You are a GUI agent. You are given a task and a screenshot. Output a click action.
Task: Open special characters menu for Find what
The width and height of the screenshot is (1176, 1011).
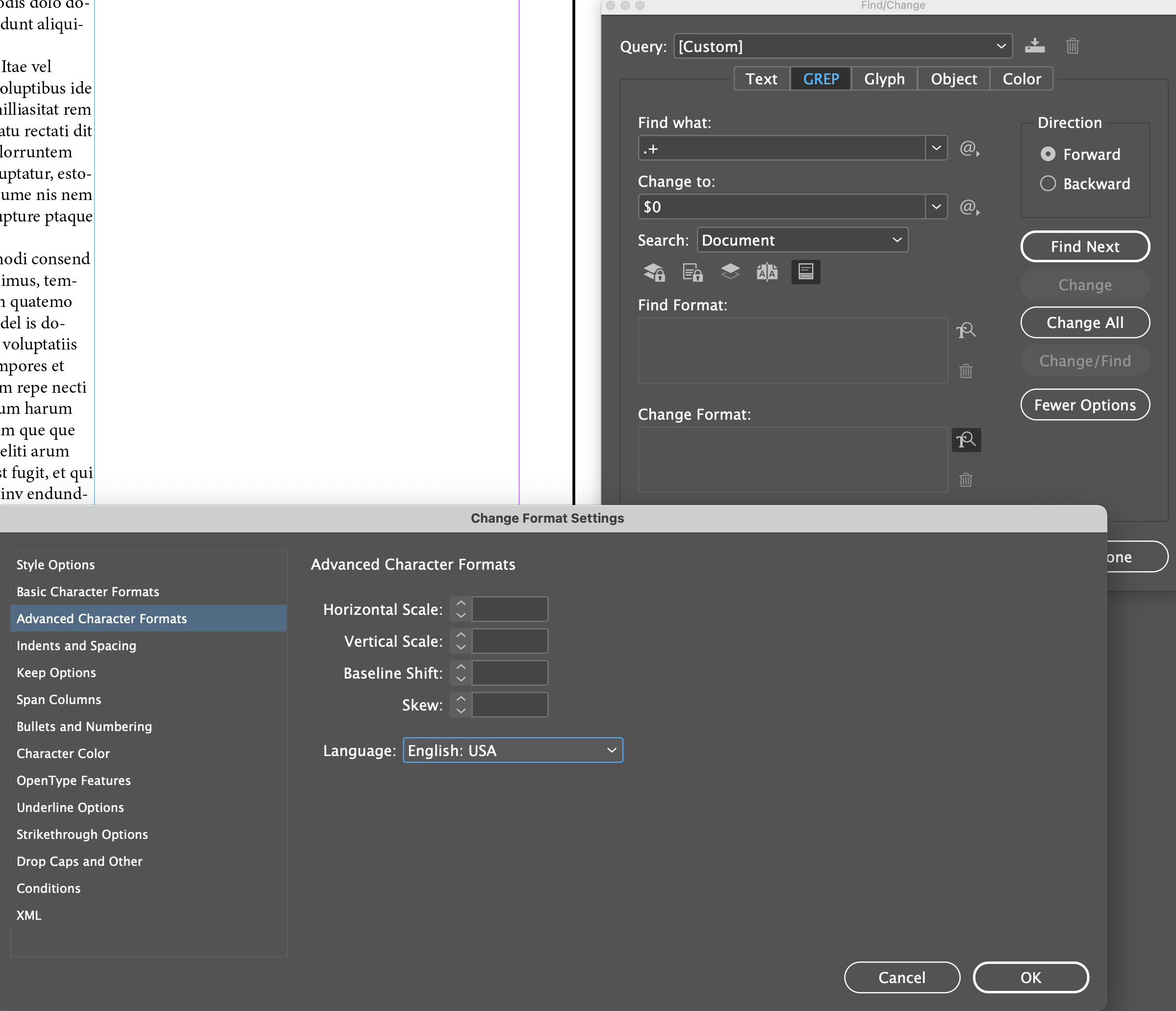(x=970, y=149)
